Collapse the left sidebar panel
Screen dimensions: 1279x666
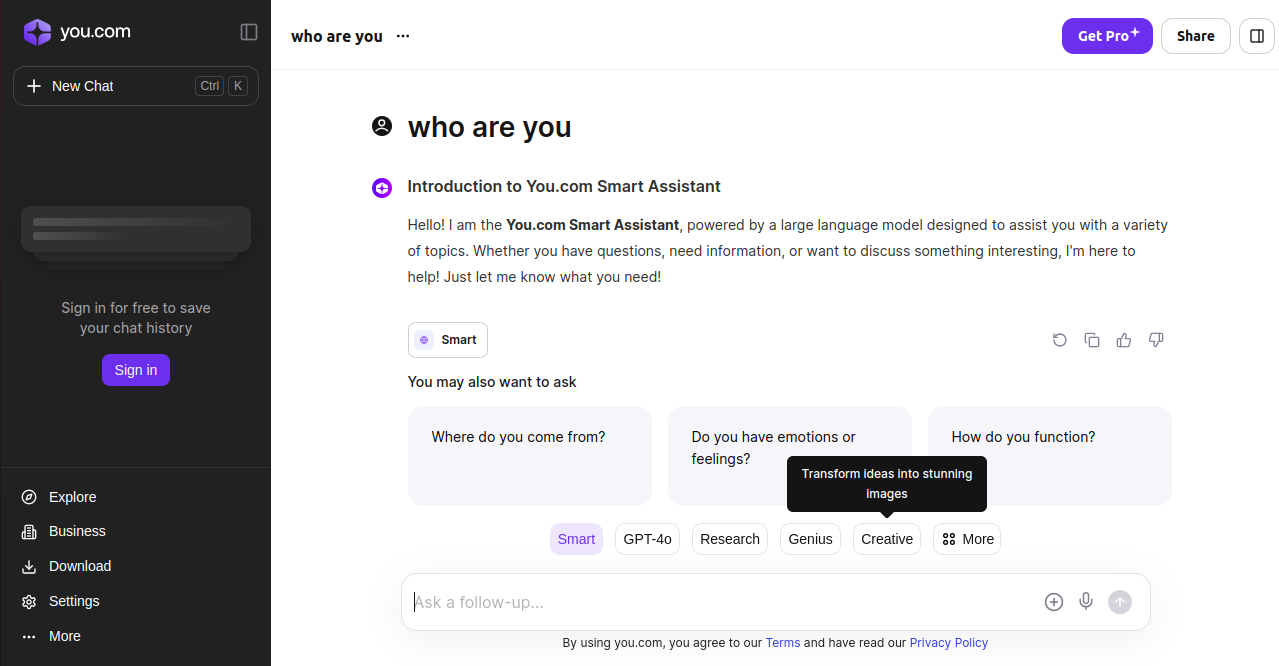pyautogui.click(x=249, y=32)
